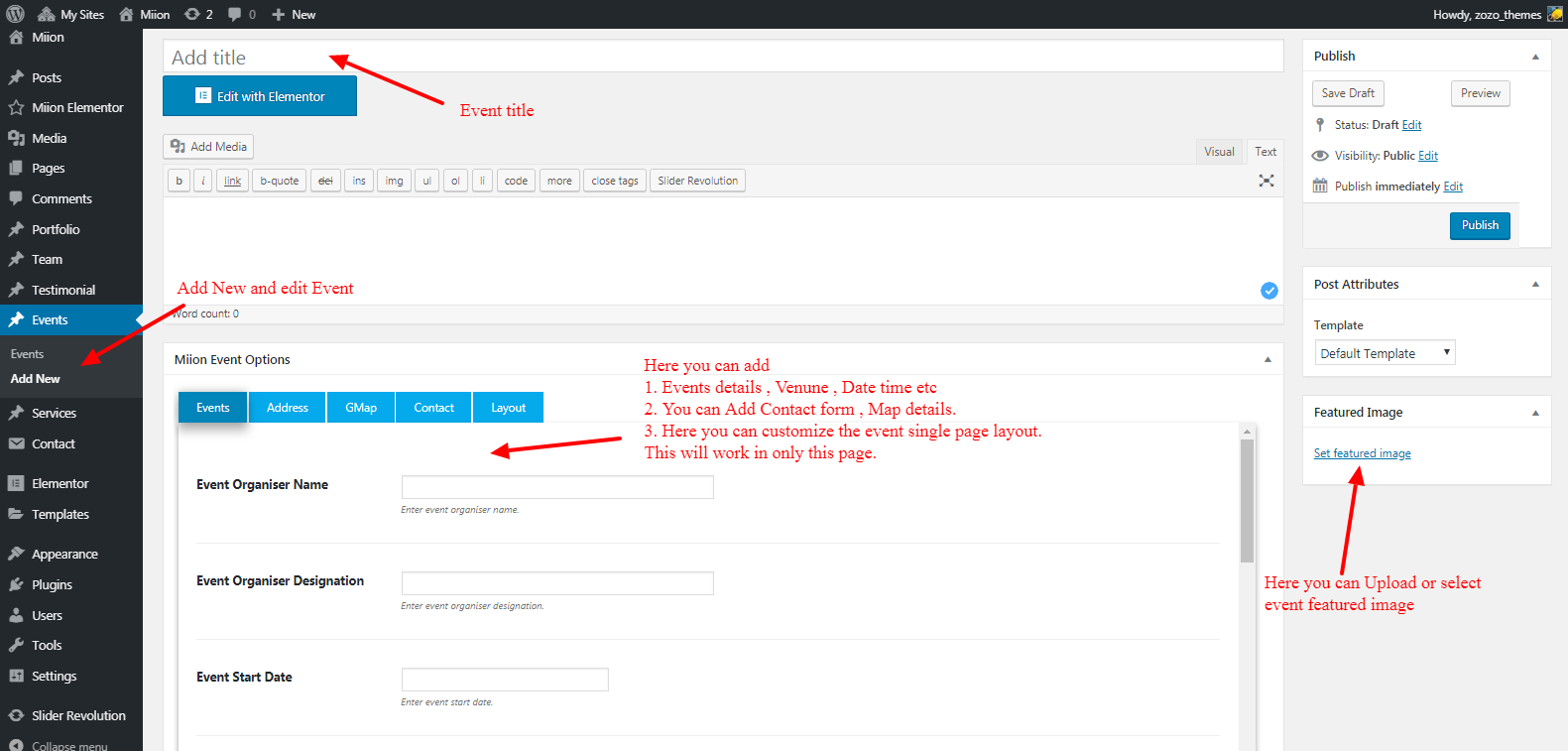Click the Add Media button icon
Viewport: 1568px width, 751px height.
point(179,147)
